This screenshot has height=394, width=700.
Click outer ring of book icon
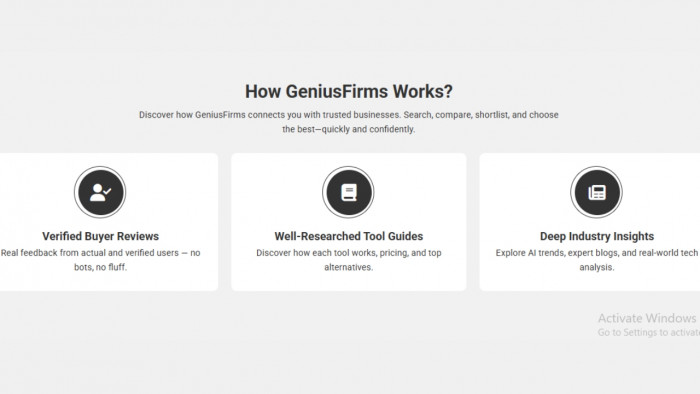348,168
